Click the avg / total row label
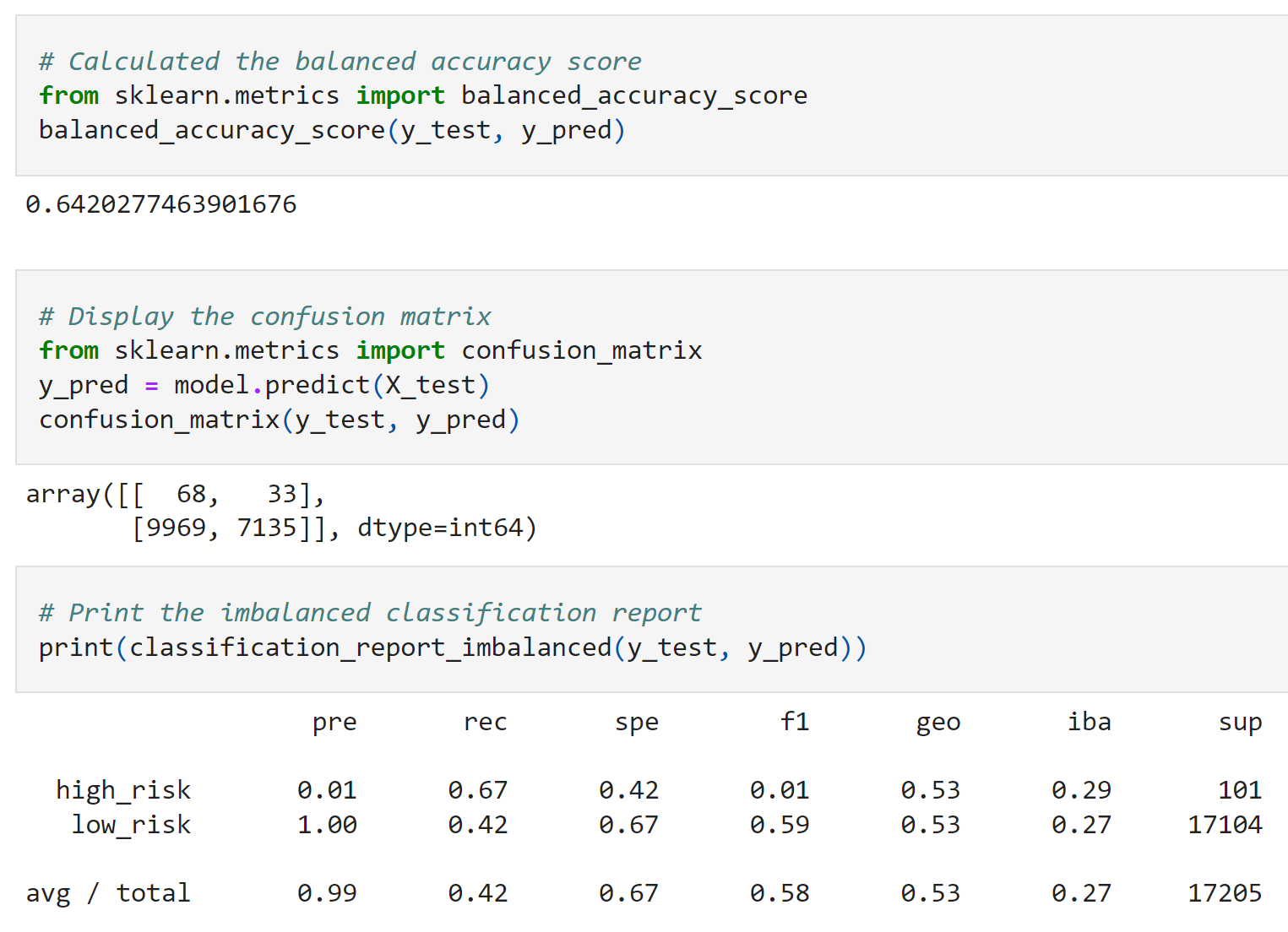 coord(108,893)
